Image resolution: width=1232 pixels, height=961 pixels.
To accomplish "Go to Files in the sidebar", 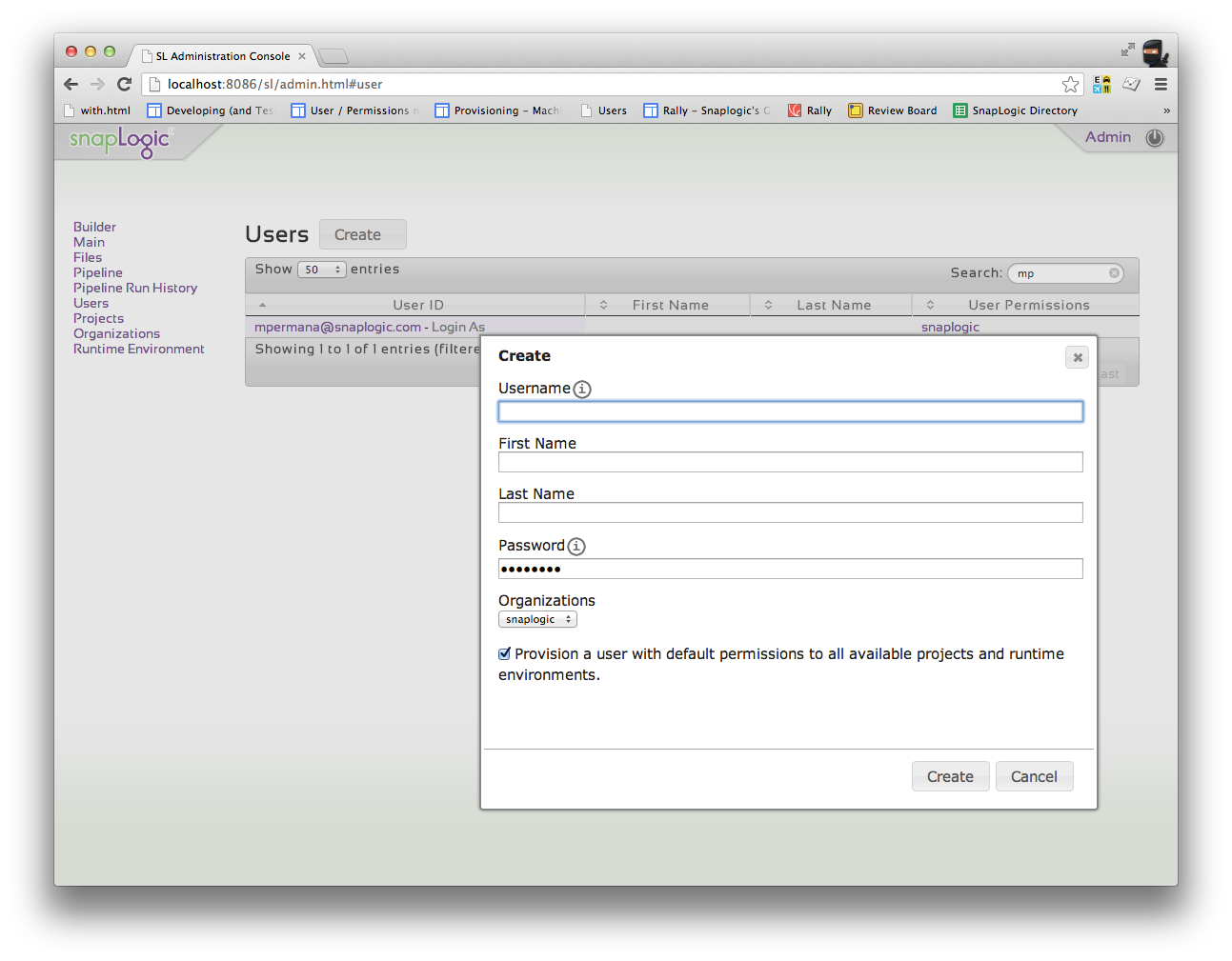I will point(88,257).
